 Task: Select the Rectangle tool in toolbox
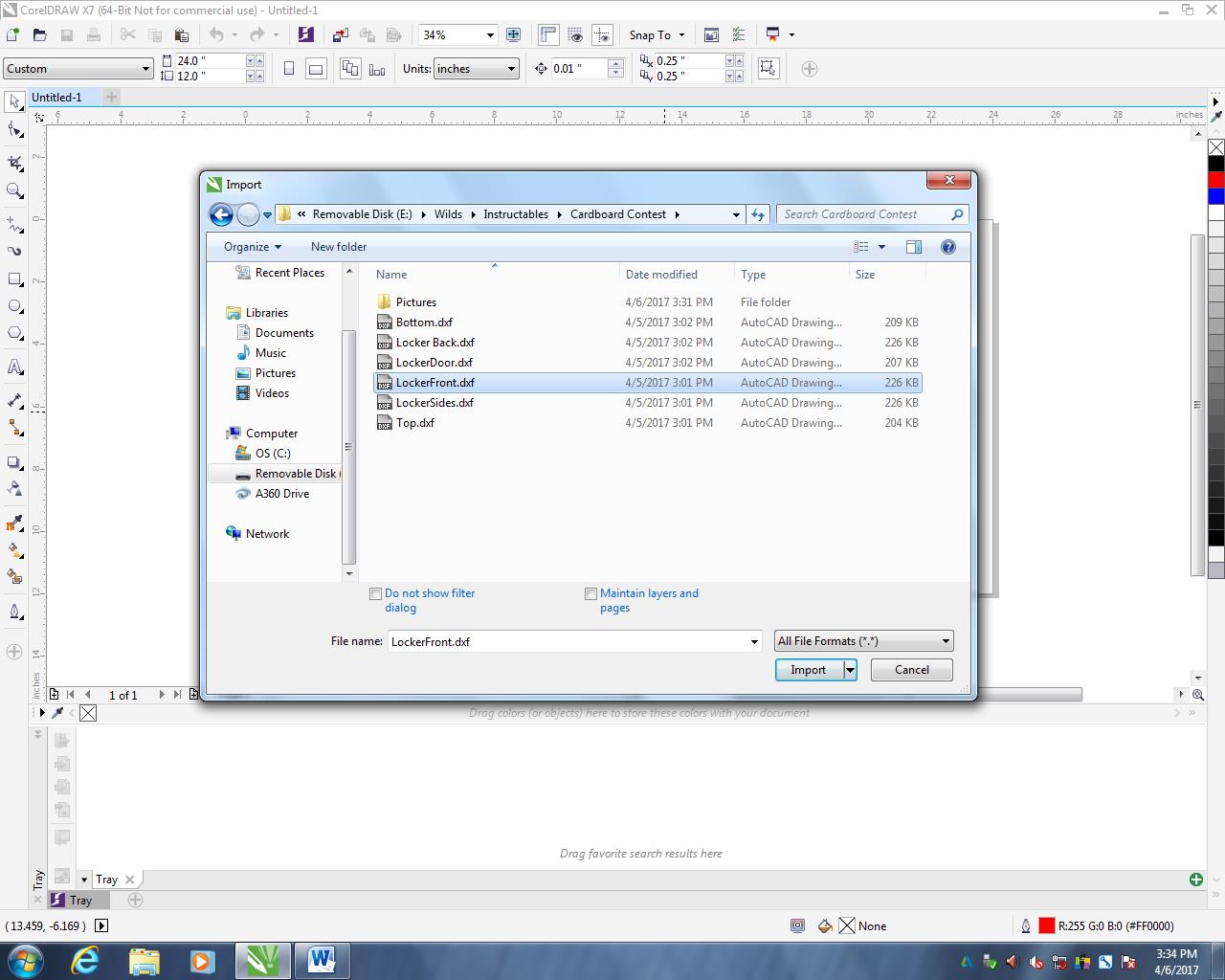pos(14,279)
